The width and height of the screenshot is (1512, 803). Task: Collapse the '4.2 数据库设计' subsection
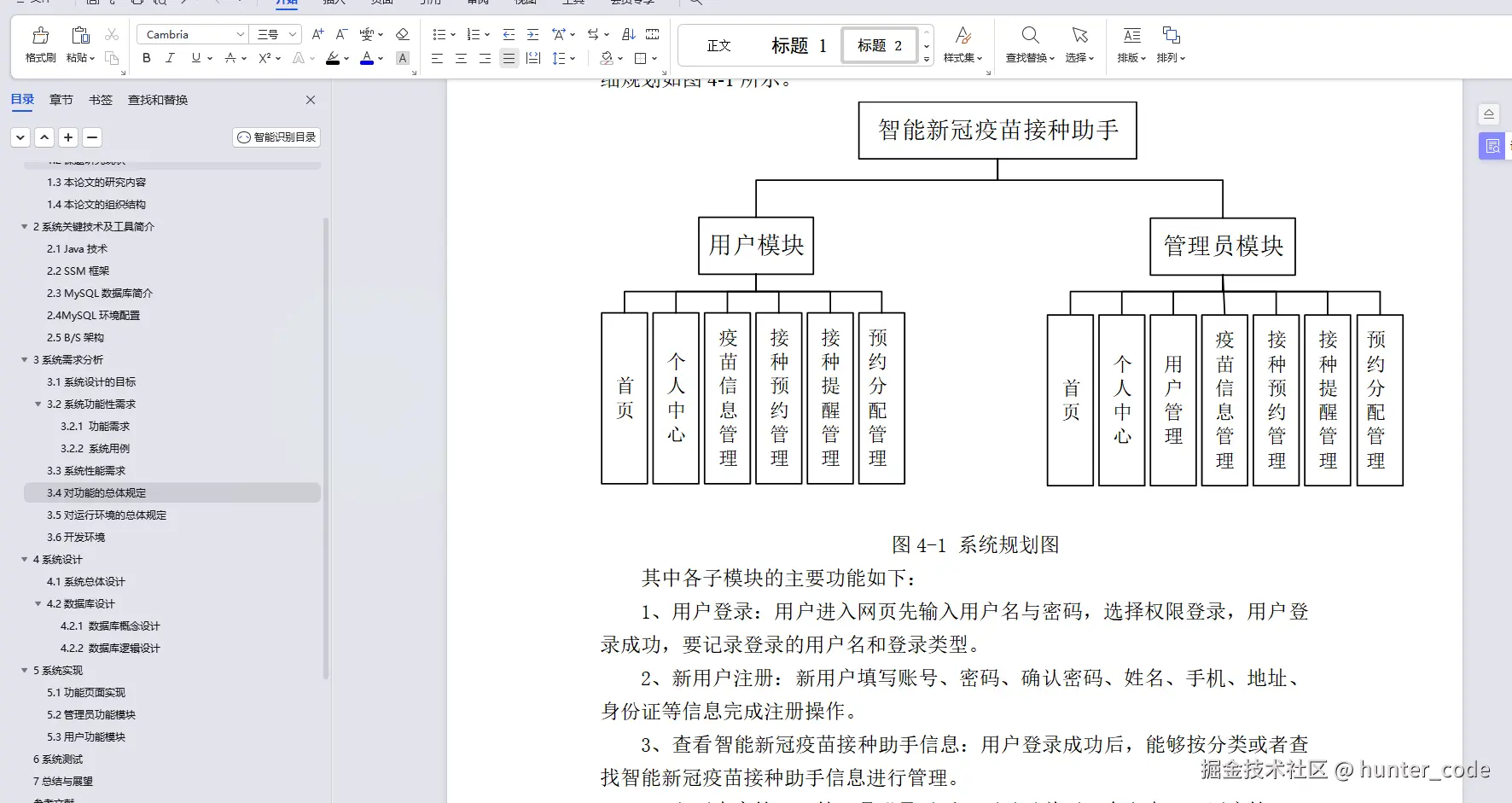pyautogui.click(x=38, y=604)
